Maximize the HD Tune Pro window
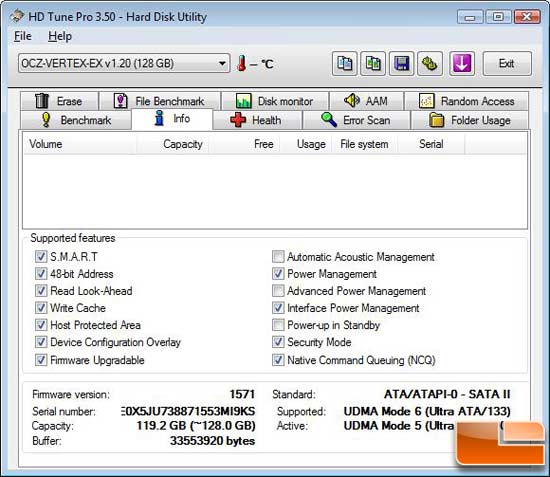 click(498, 17)
